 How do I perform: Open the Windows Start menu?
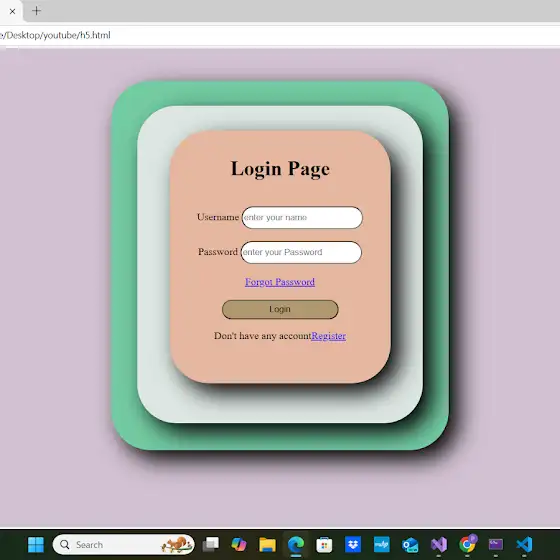point(36,545)
